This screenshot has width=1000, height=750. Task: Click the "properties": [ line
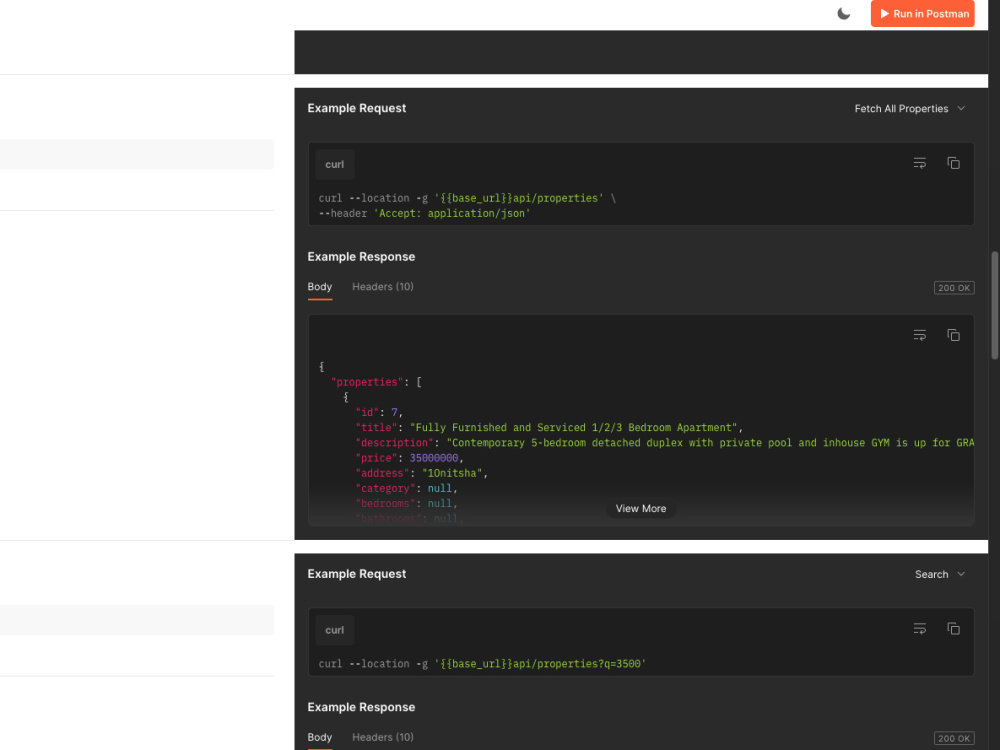point(376,382)
